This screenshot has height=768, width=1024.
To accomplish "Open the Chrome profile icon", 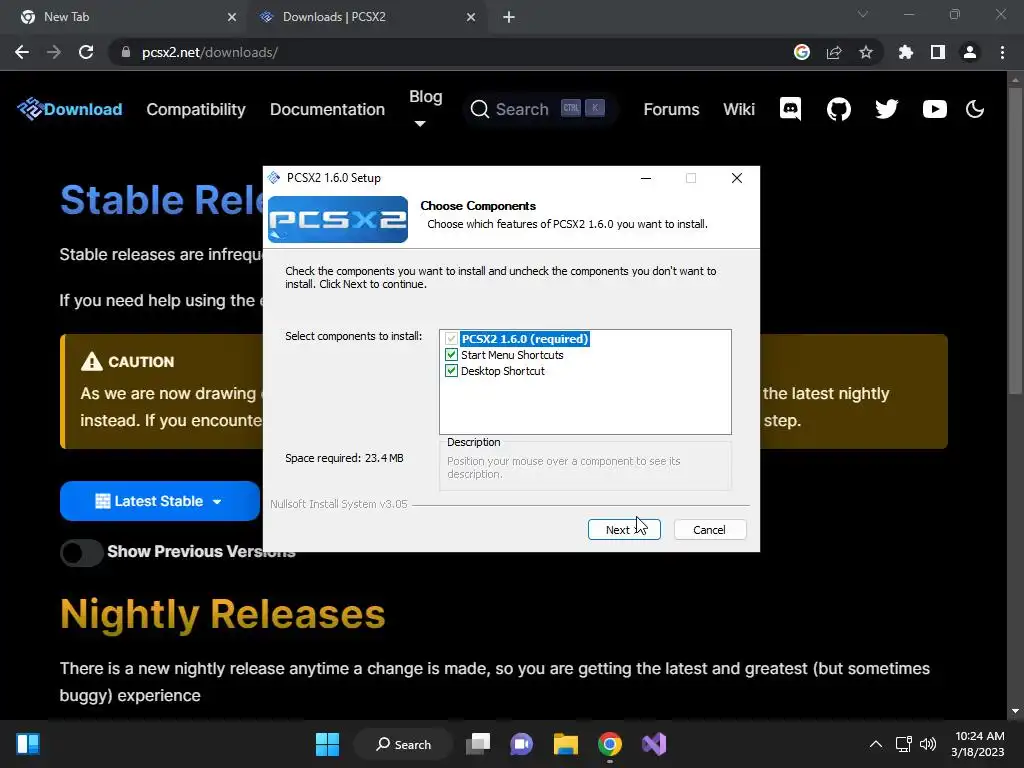I will tap(970, 52).
